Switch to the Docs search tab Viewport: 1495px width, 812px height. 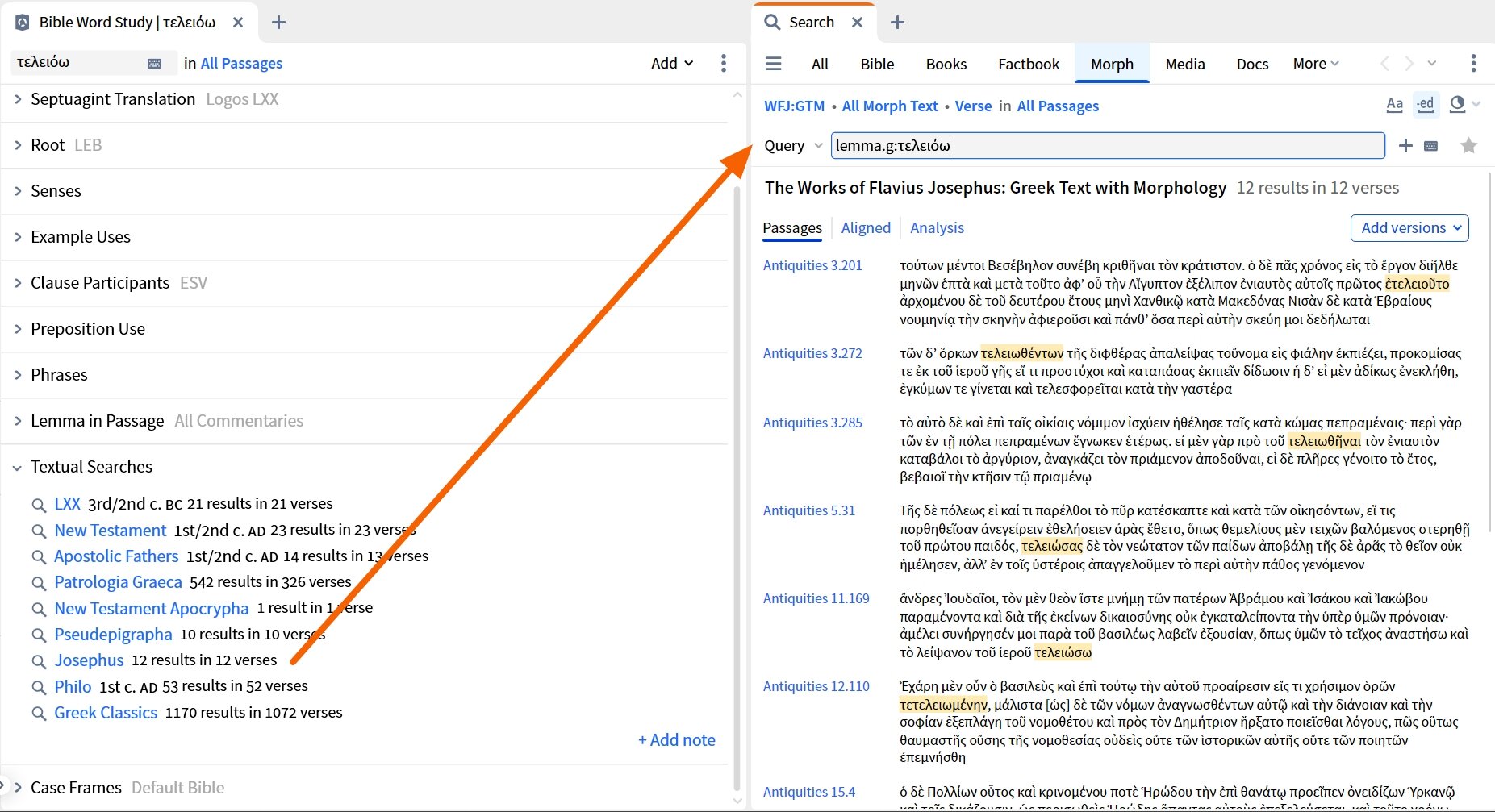click(x=1252, y=64)
